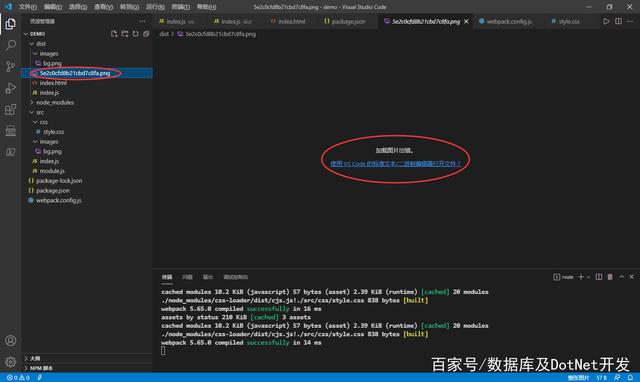This screenshot has height=382, width=640.
Task: Open the Explorer view in the activity bar
Action: coord(11,24)
